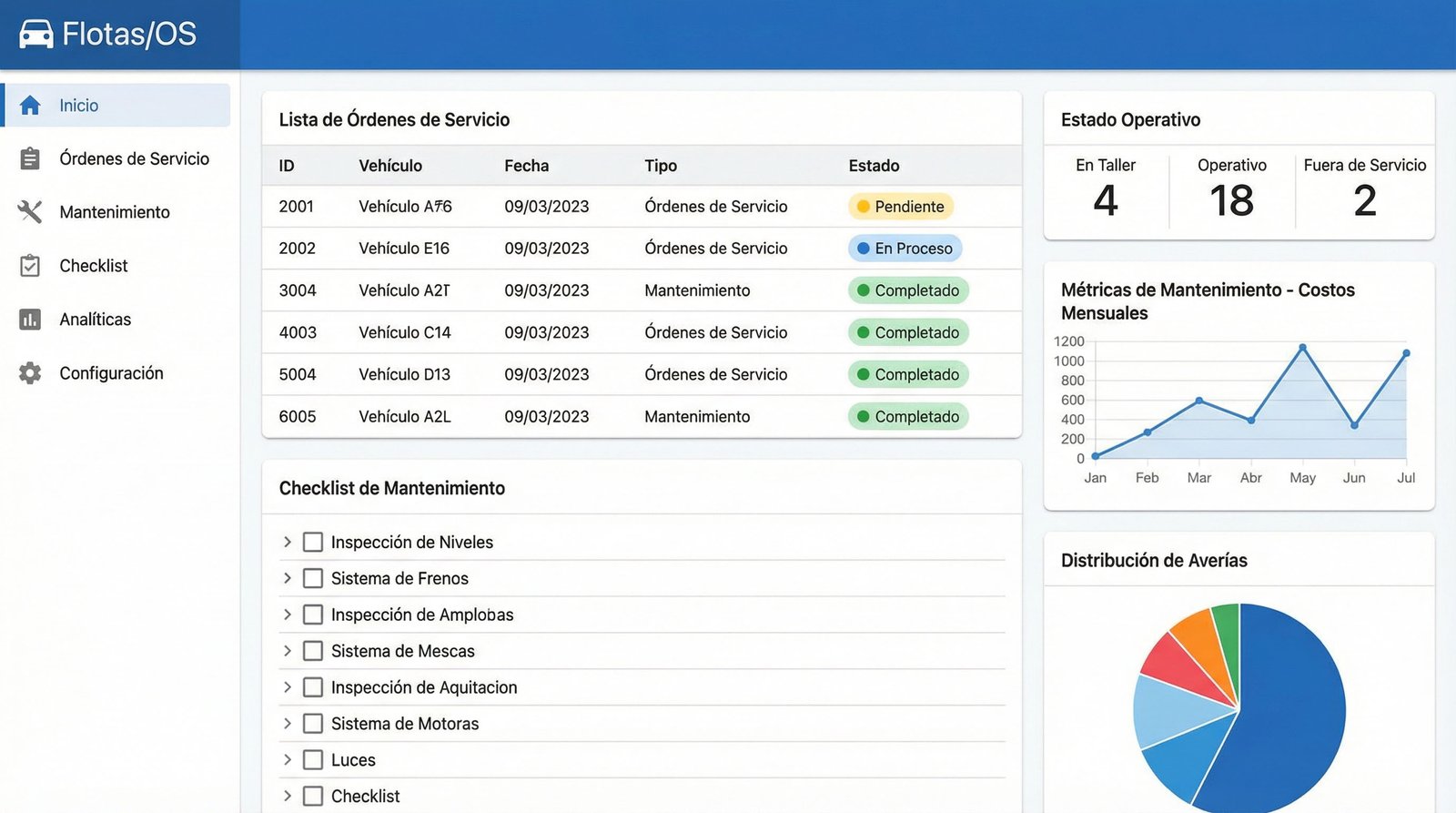Open Órdenes de Servicio clipboard icon
Viewport: 1456px width, 813px height.
coord(30,159)
